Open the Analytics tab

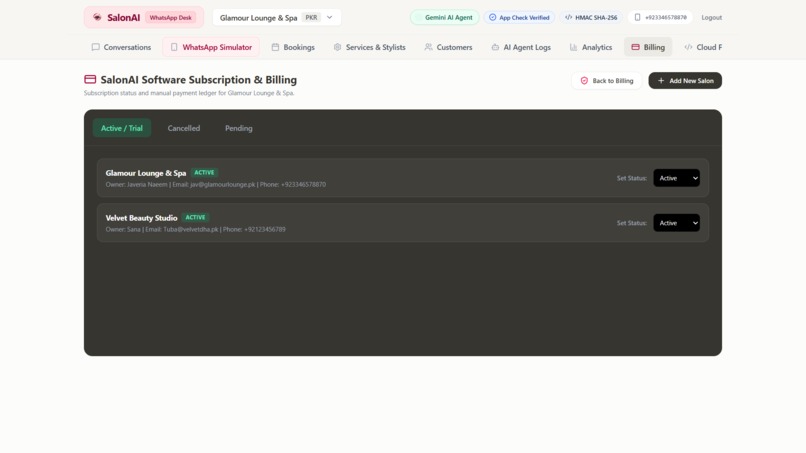[x=591, y=47]
